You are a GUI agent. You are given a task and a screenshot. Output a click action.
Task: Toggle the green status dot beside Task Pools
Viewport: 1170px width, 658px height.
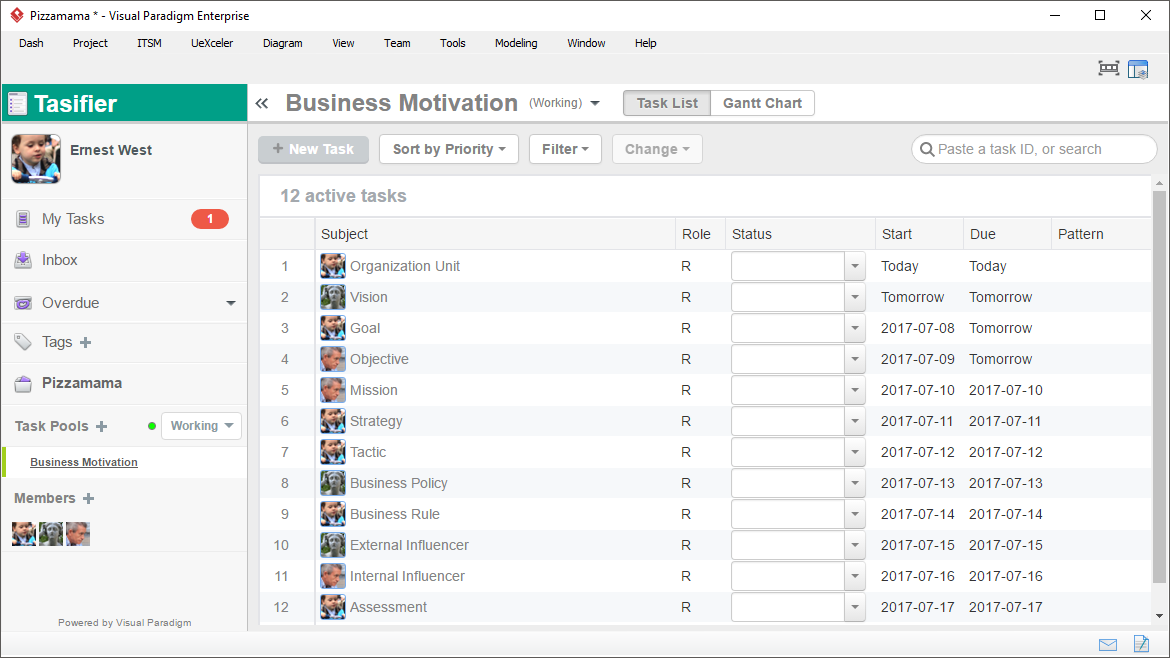151,425
